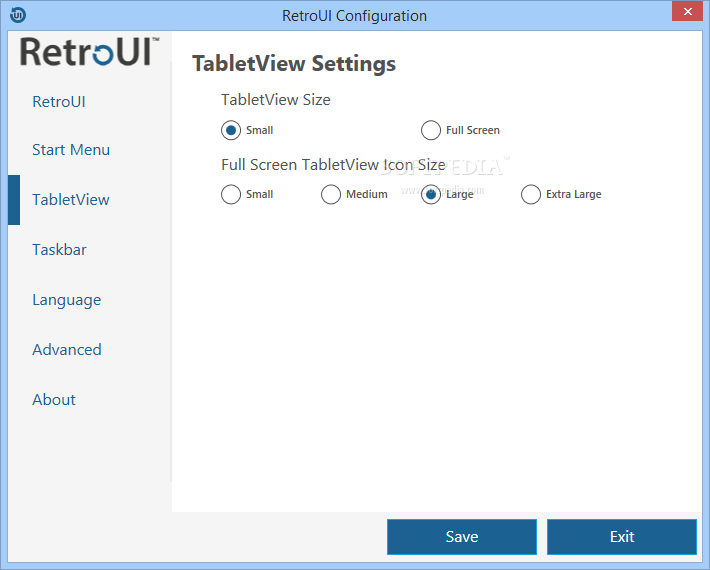
Task: Click the Full Screen TabletView Icon Size label
Action: click(x=333, y=165)
